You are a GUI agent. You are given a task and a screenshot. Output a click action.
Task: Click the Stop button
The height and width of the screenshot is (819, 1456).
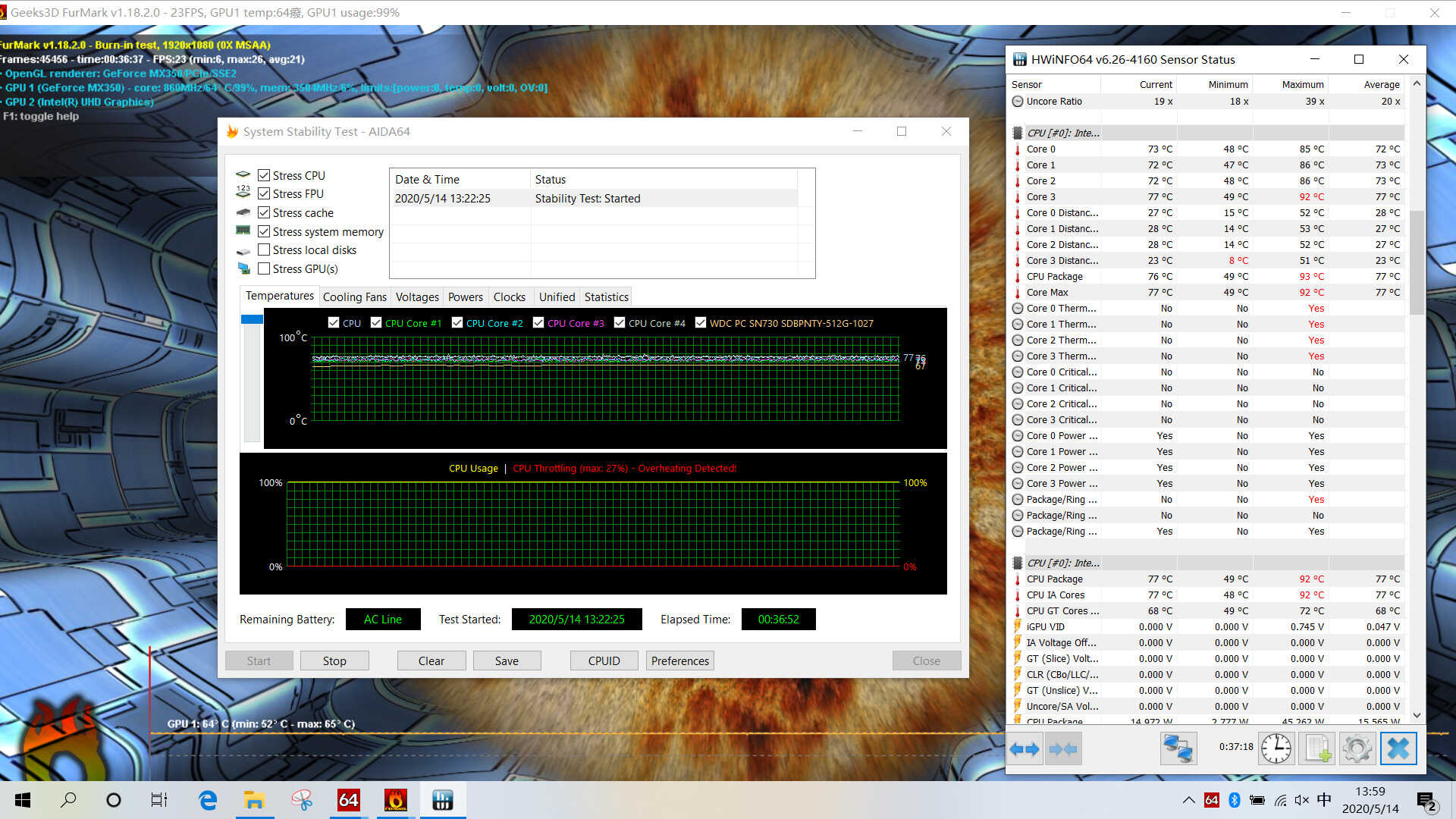[334, 661]
